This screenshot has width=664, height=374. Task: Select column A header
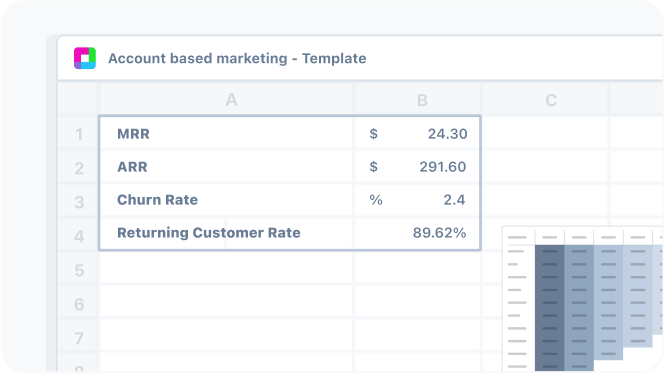pos(226,100)
